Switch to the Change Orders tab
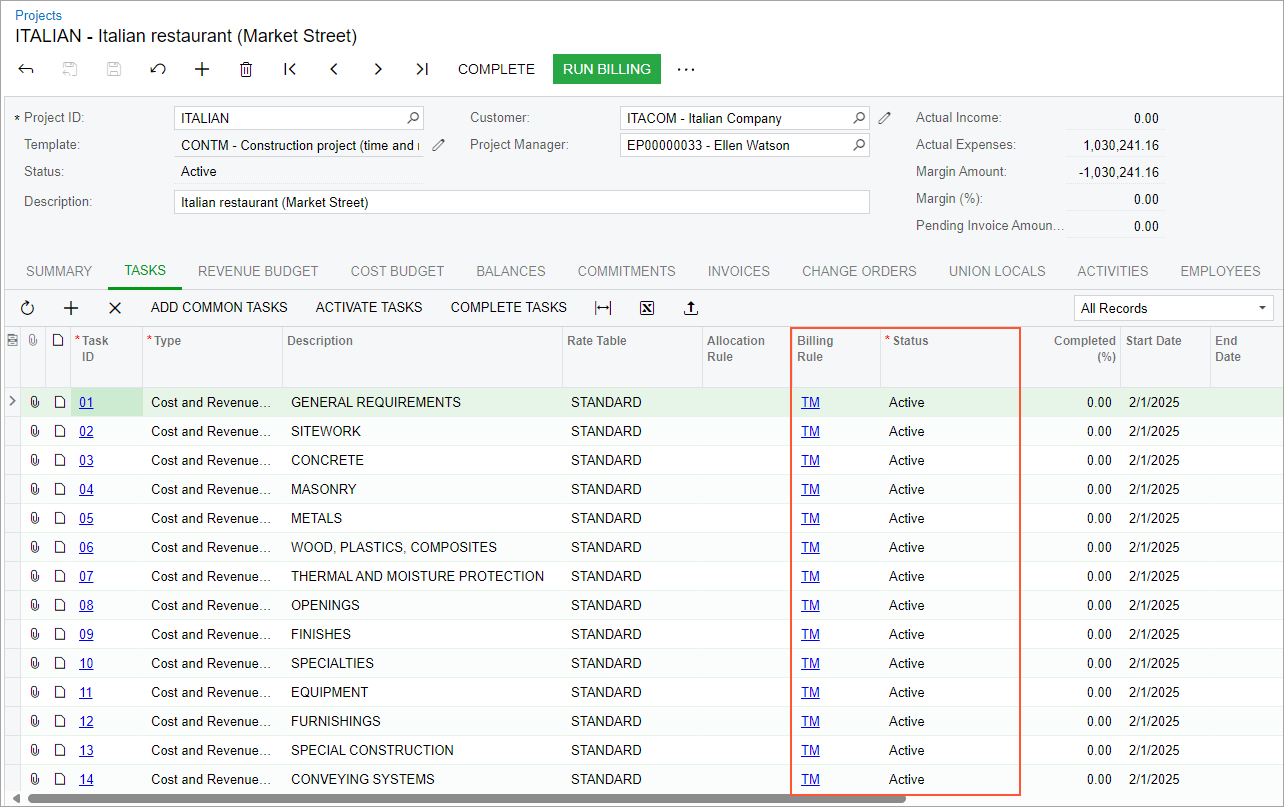 [859, 271]
